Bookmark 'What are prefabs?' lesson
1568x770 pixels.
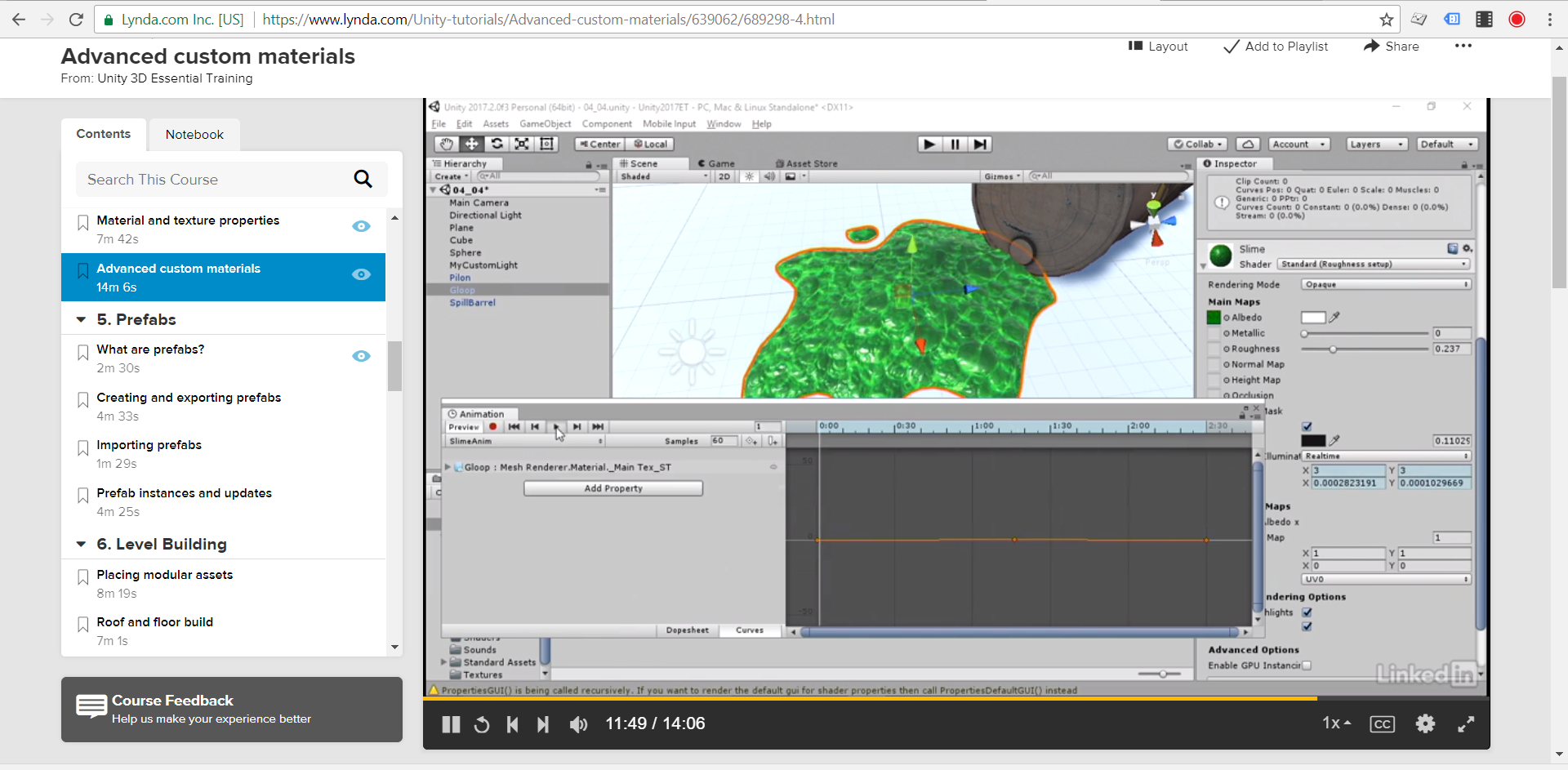[82, 353]
